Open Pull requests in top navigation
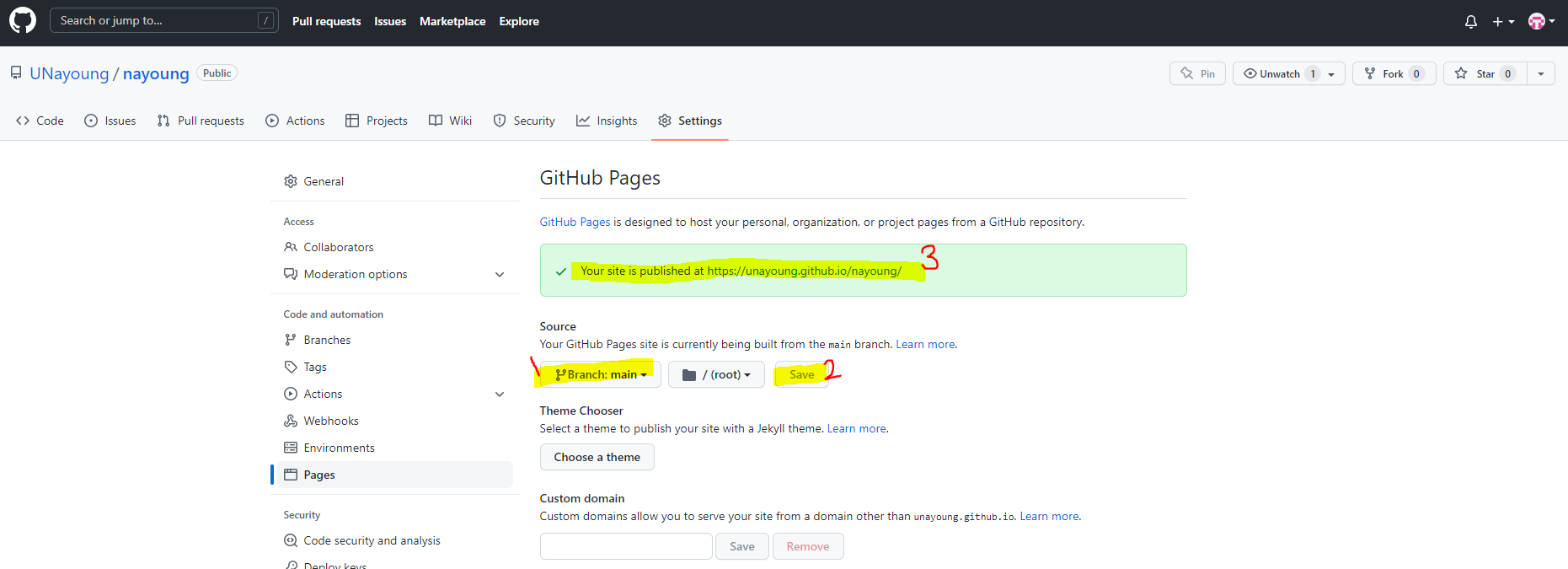This screenshot has width=1568, height=569. 326,21
